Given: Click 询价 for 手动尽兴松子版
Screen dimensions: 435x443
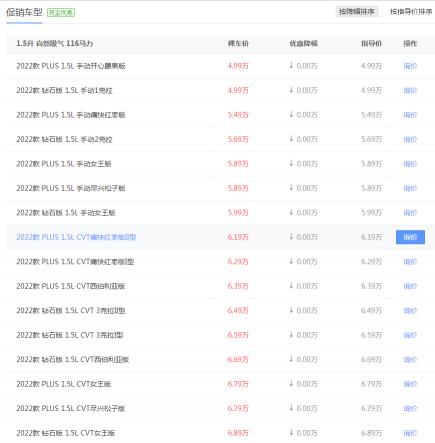Looking at the screenshot, I should pos(410,188).
